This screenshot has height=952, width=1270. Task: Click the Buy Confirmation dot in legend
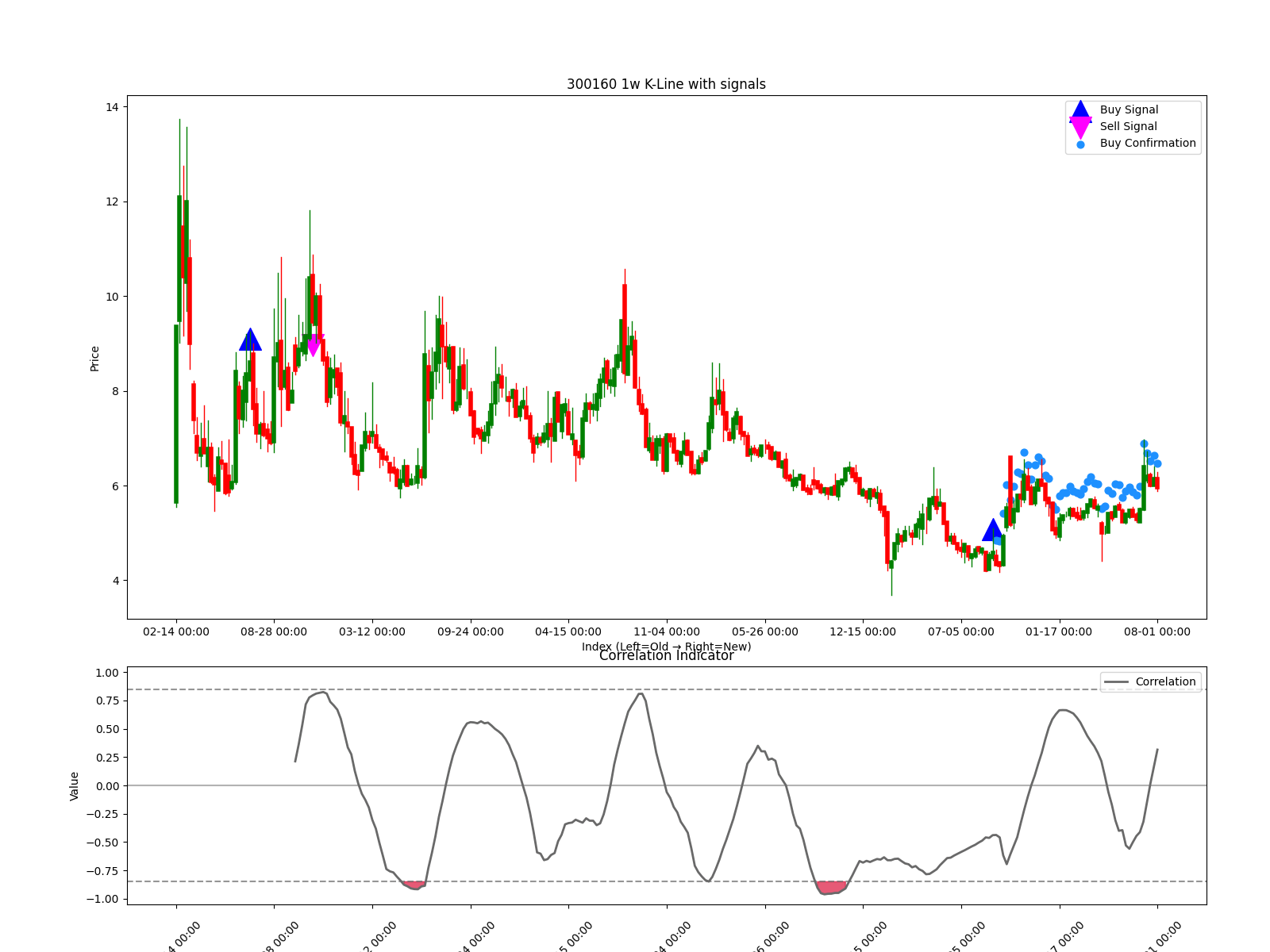(1080, 144)
